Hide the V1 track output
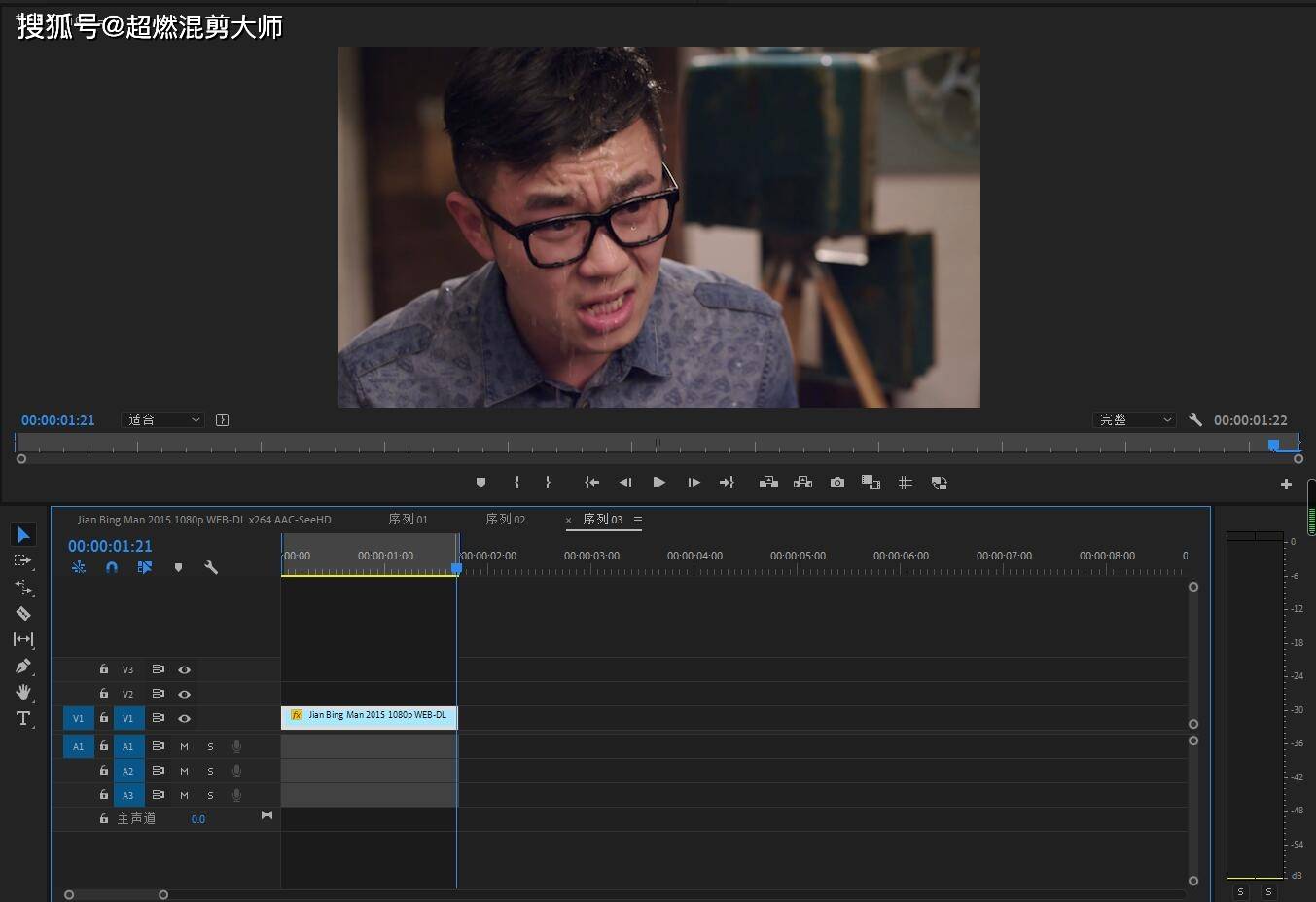1316x902 pixels. point(184,718)
